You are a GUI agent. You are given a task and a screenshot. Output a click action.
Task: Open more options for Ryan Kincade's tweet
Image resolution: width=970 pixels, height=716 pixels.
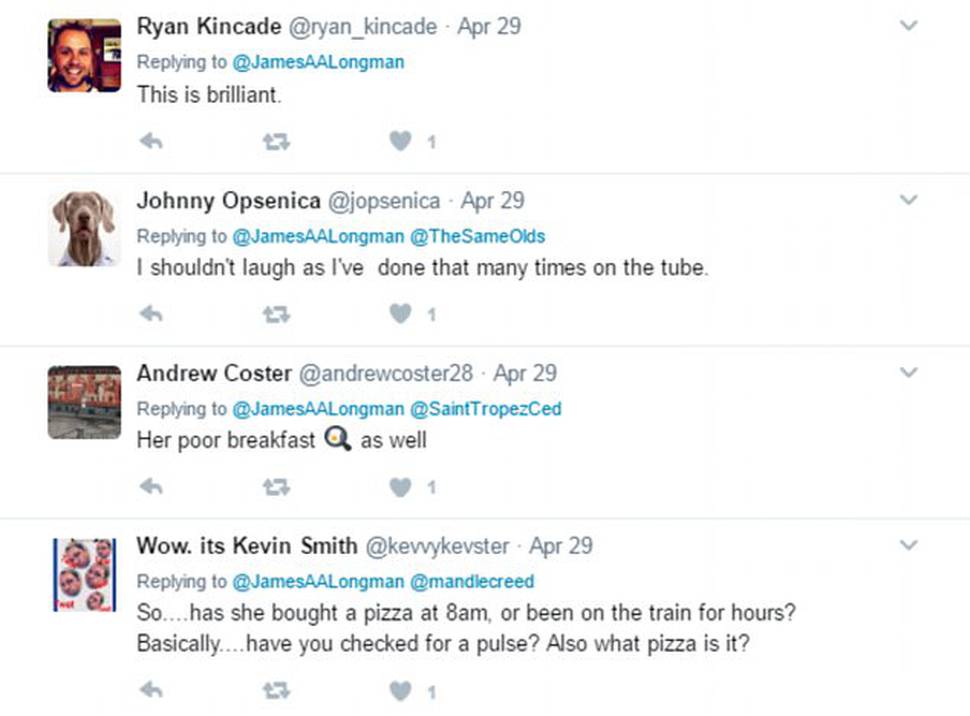(x=908, y=26)
